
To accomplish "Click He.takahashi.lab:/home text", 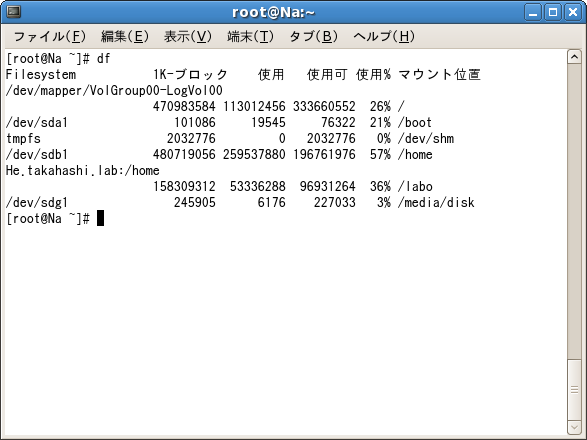I will point(83,171).
